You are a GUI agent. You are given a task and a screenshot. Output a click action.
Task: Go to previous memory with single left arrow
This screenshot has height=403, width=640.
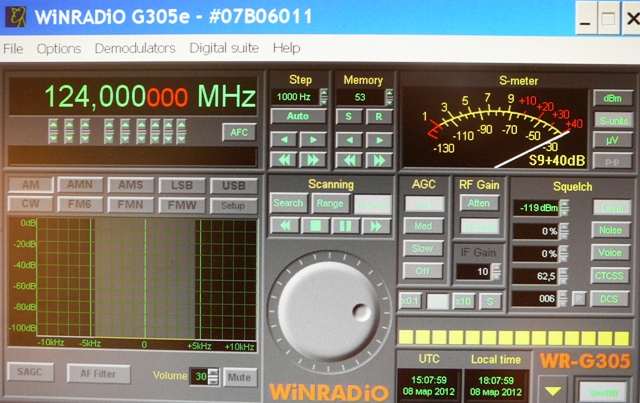349,140
